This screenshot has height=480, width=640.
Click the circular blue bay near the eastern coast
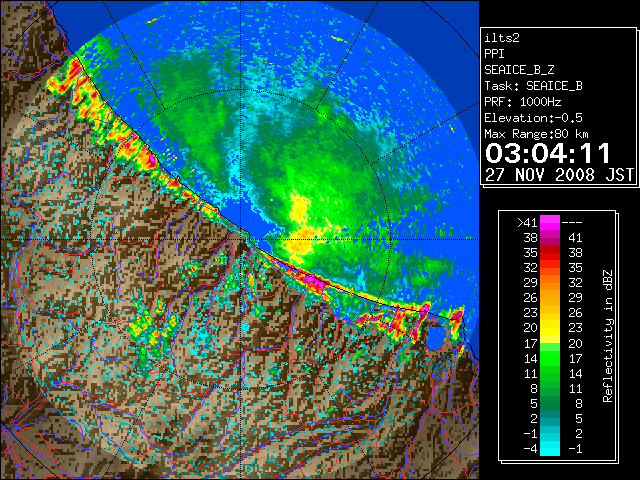[x=437, y=336]
